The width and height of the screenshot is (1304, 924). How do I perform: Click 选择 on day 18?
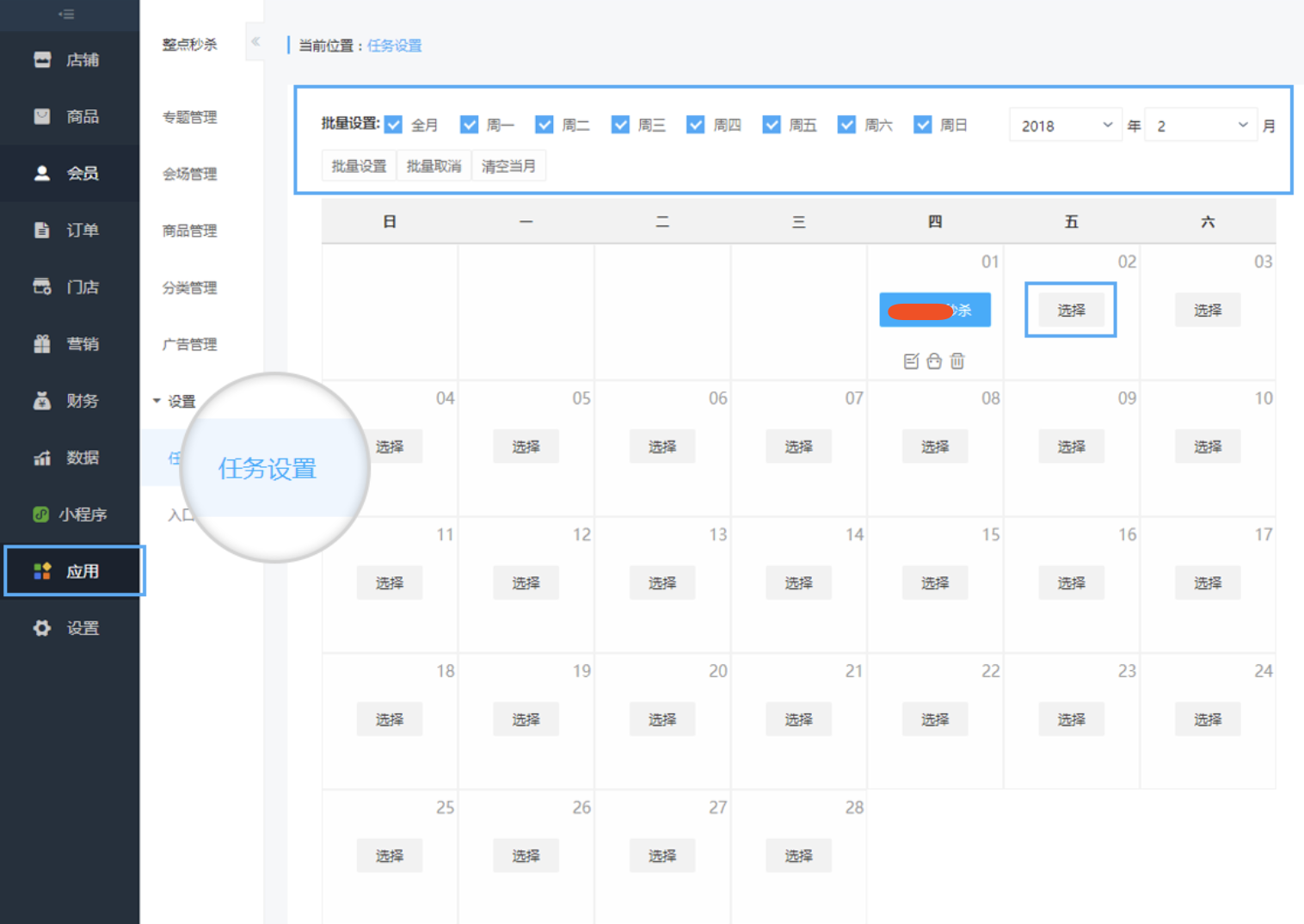click(x=390, y=719)
